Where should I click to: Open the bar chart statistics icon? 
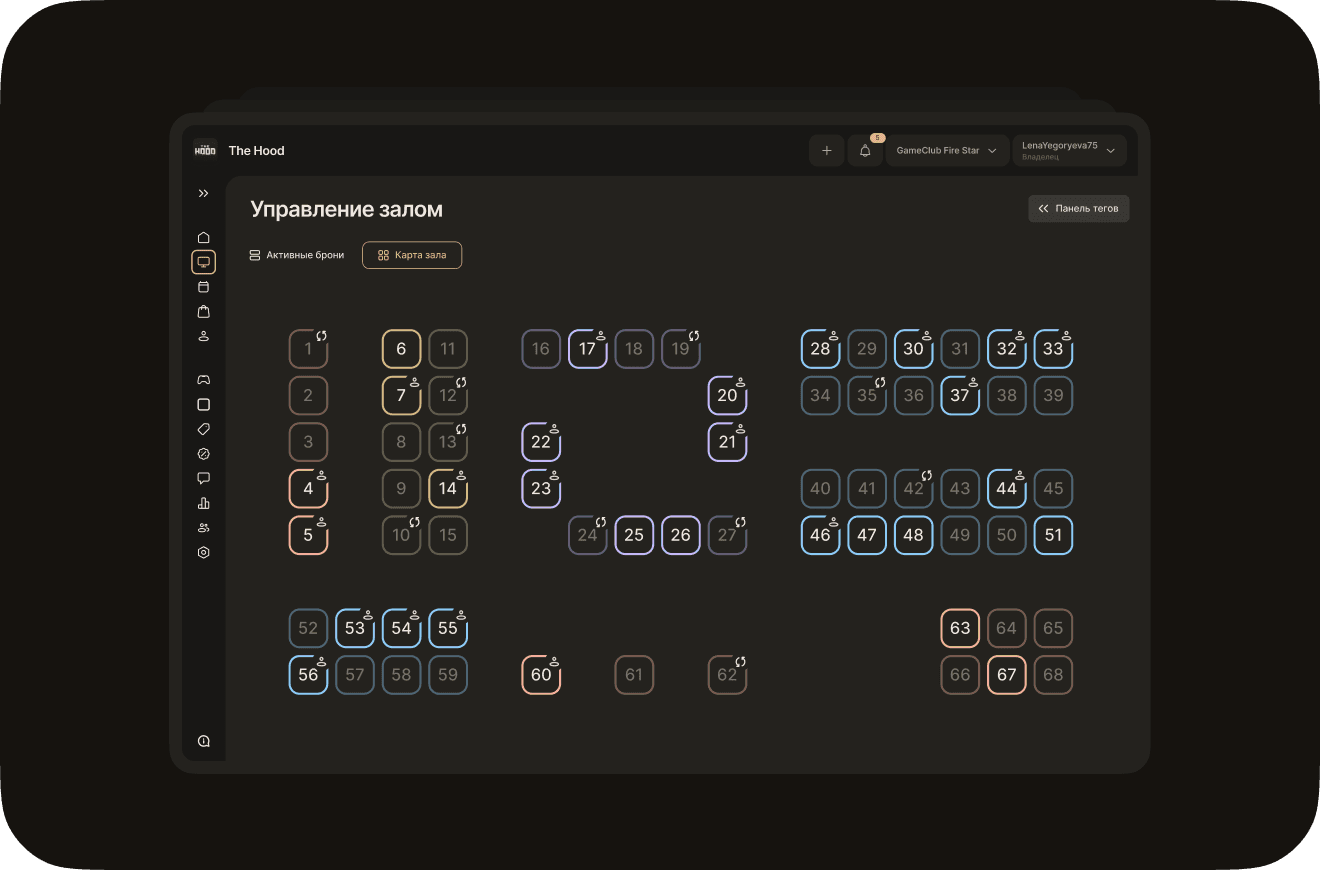point(204,503)
